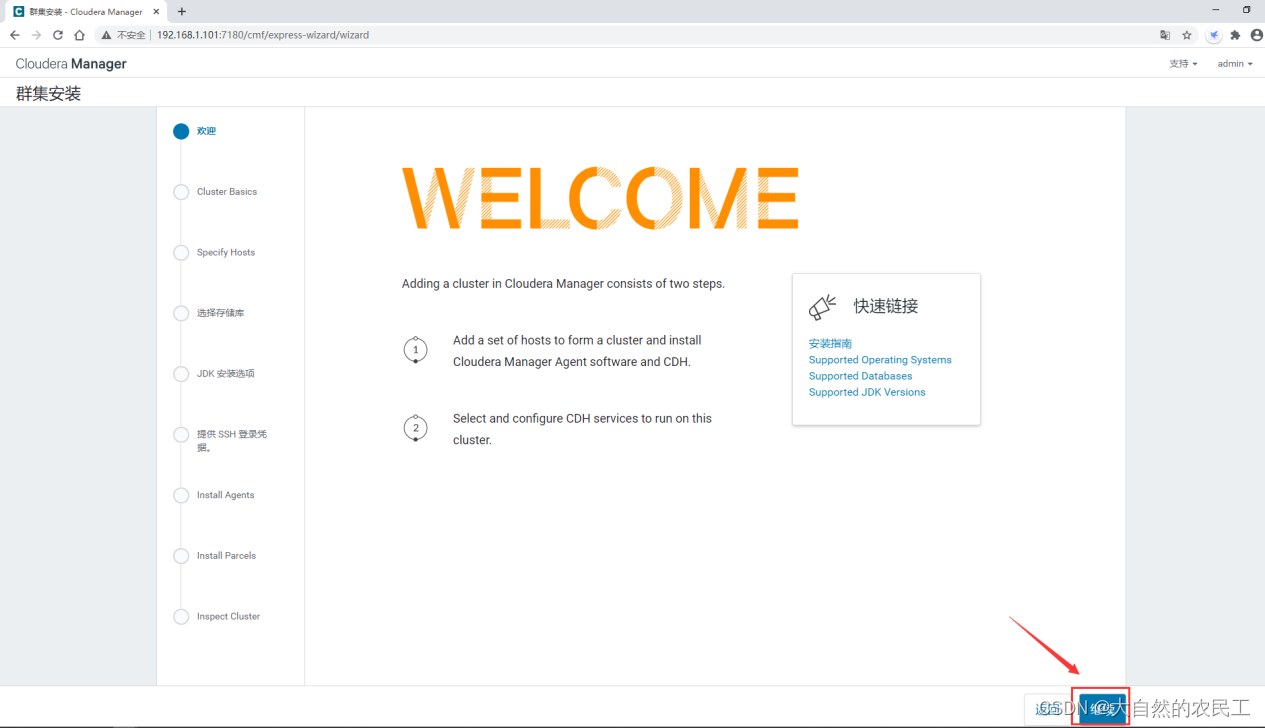This screenshot has width=1265, height=728.
Task: Select the JDK 安装选项 wizard step
Action: click(x=226, y=374)
